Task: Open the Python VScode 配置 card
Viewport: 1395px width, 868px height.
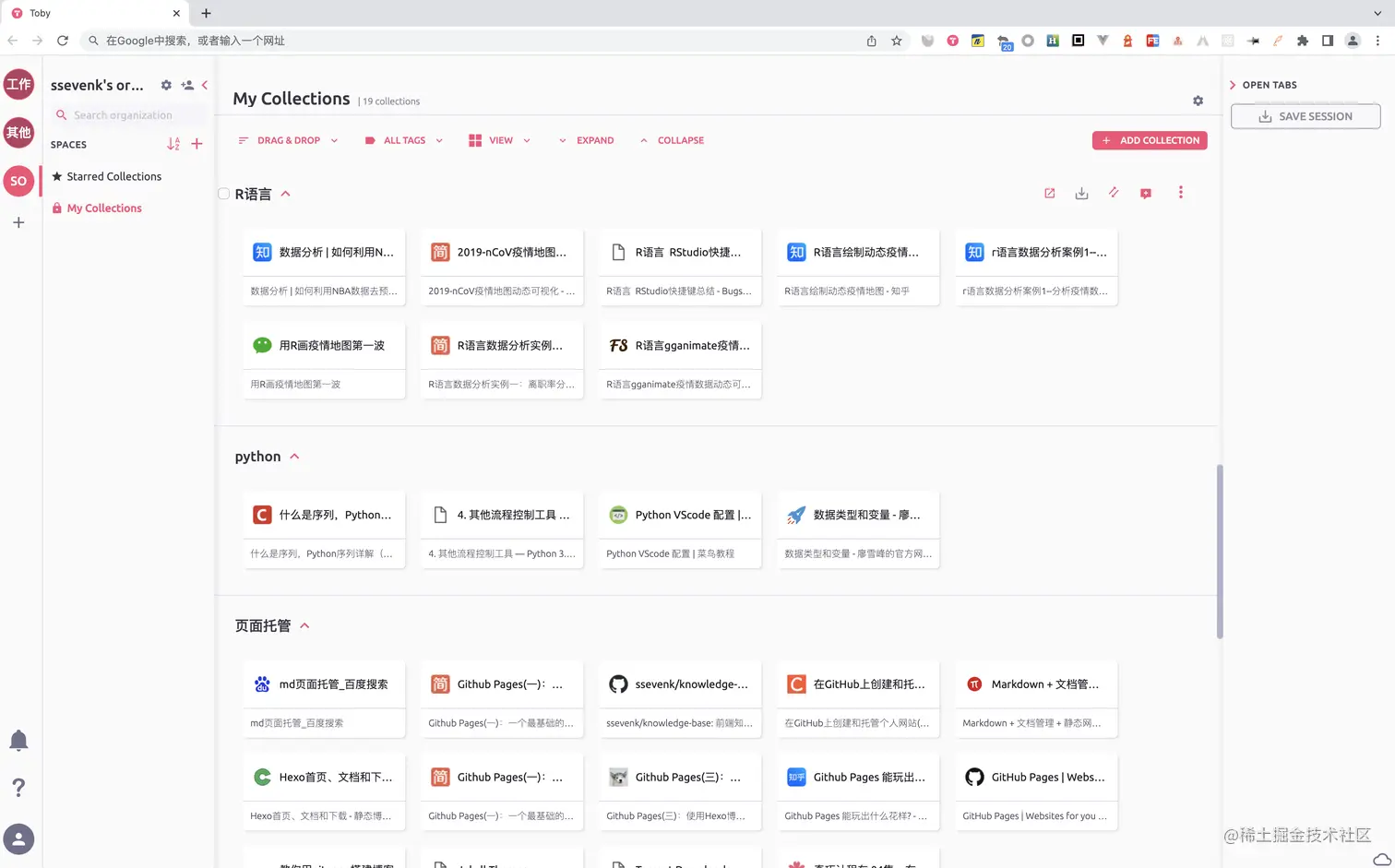Action: [x=680, y=529]
